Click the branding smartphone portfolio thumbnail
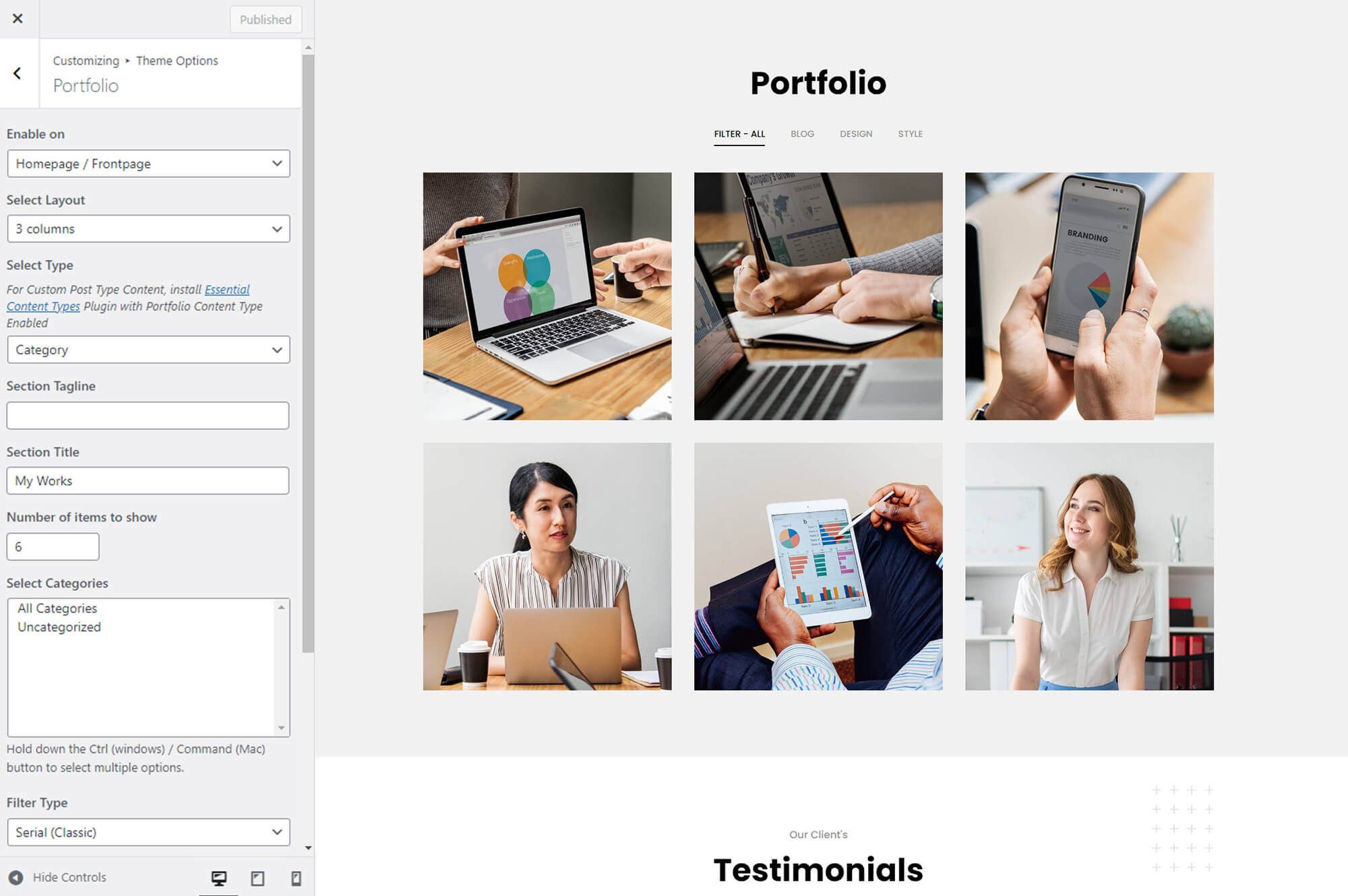 coord(1089,296)
